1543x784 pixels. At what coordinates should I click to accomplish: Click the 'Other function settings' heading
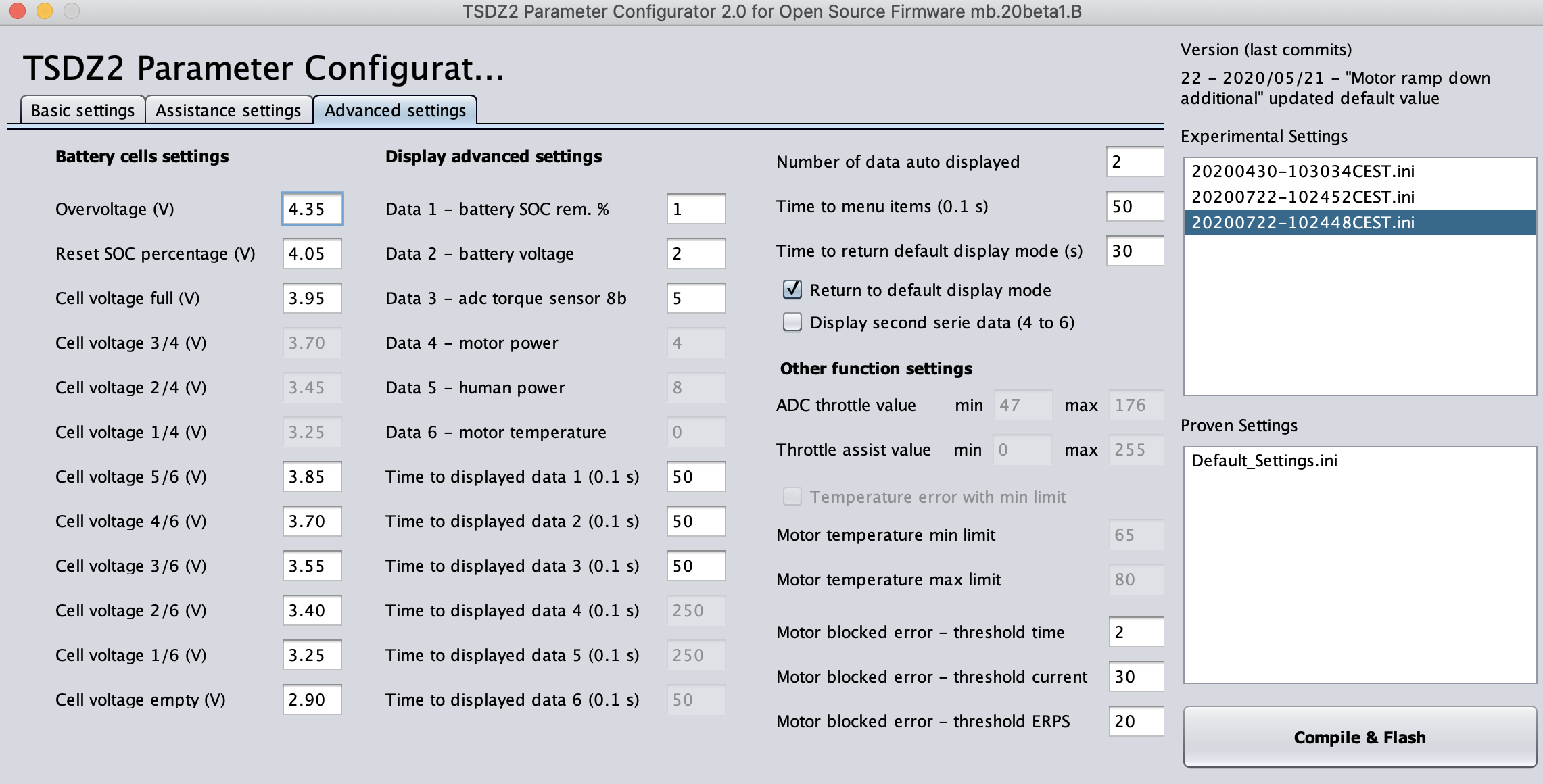pyautogui.click(x=876, y=368)
